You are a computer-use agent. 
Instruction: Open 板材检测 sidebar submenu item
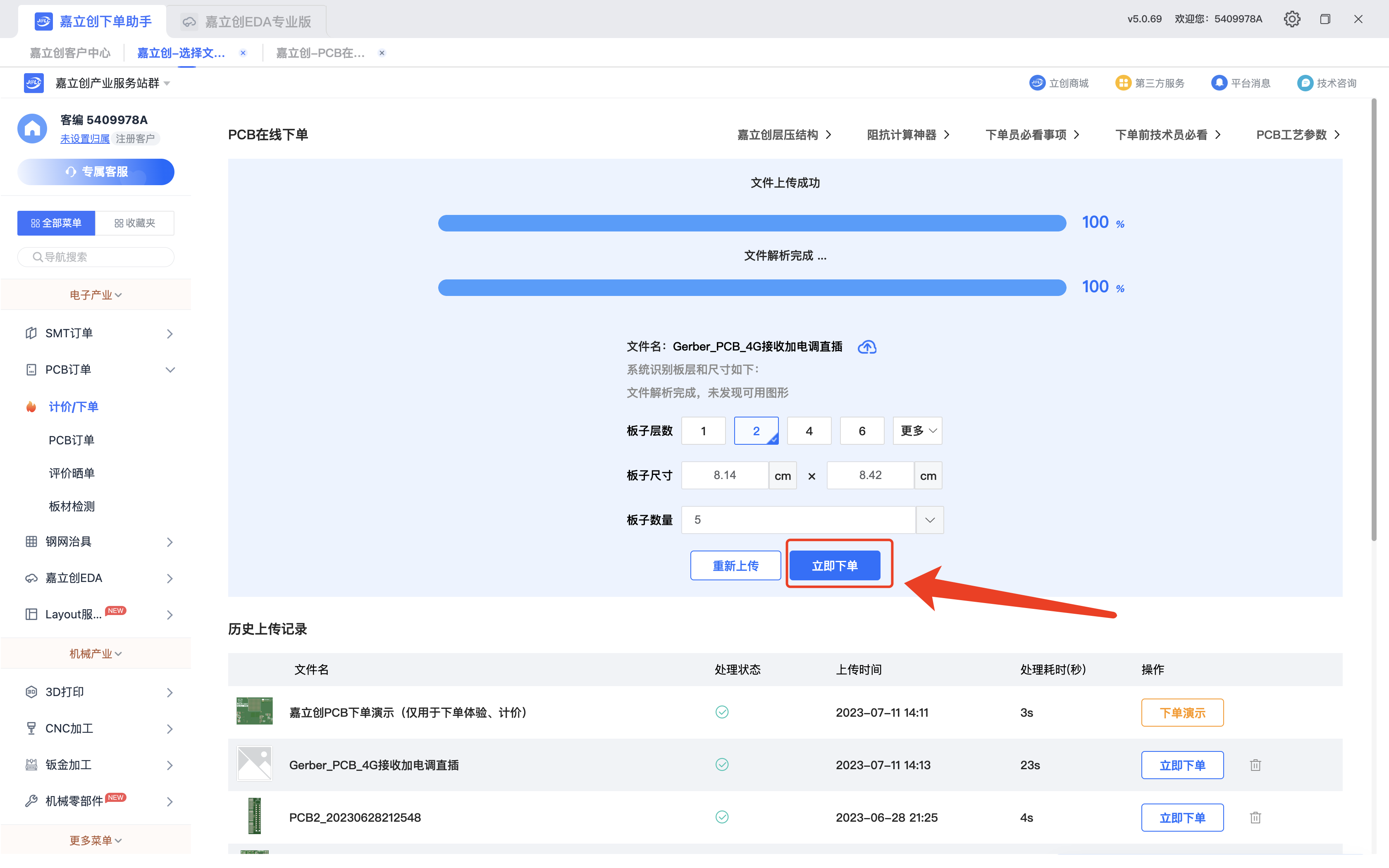tap(72, 506)
